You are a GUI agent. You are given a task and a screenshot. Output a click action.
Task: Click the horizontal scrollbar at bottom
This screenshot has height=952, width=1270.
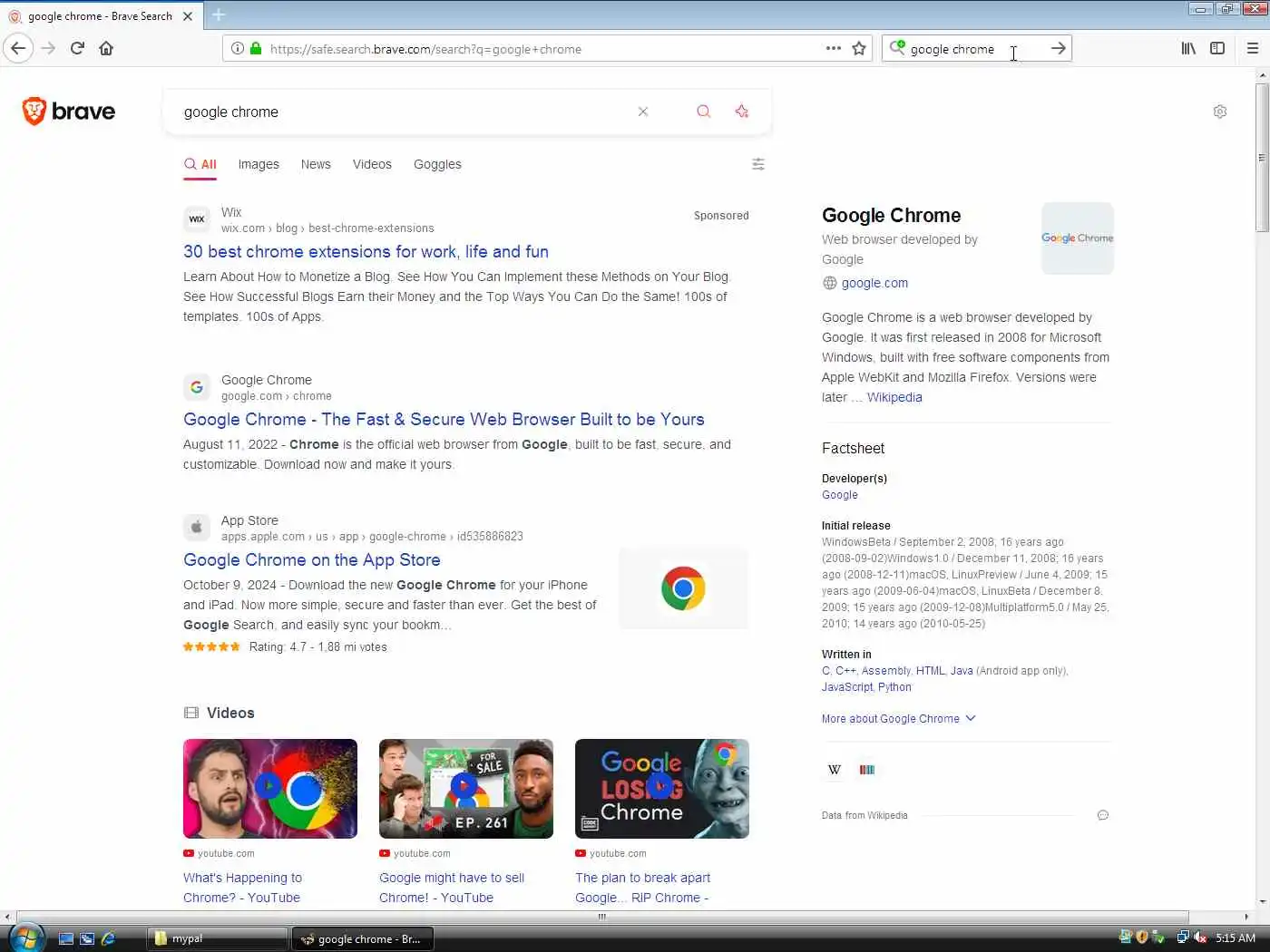602,917
